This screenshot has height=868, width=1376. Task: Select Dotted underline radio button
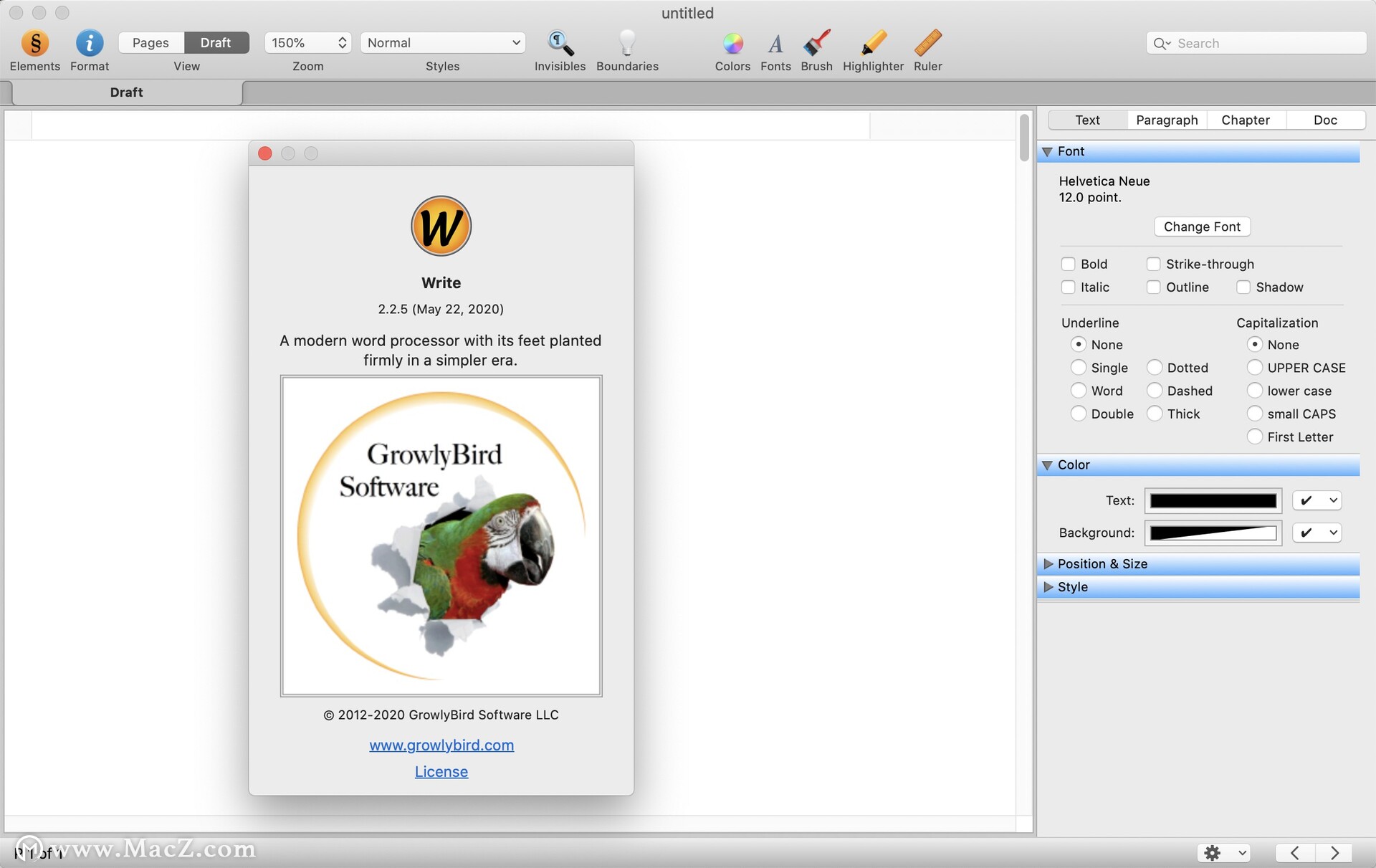pos(1154,368)
